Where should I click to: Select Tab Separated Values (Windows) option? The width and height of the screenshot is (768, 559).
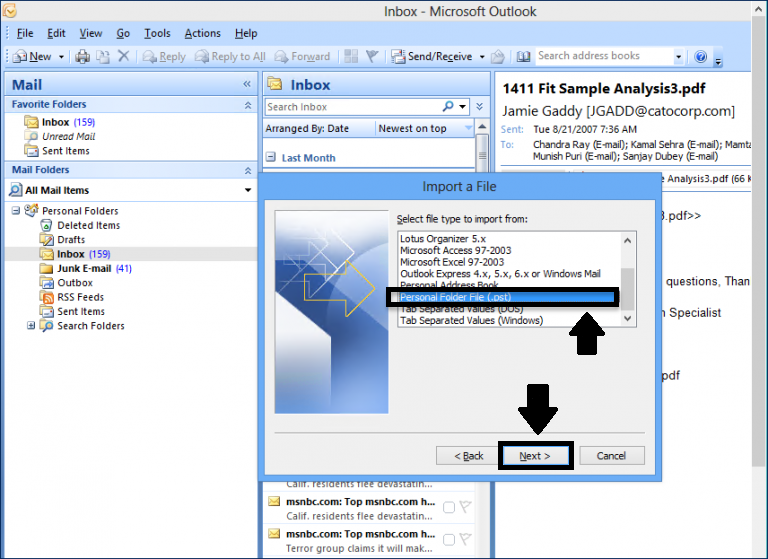(472, 320)
